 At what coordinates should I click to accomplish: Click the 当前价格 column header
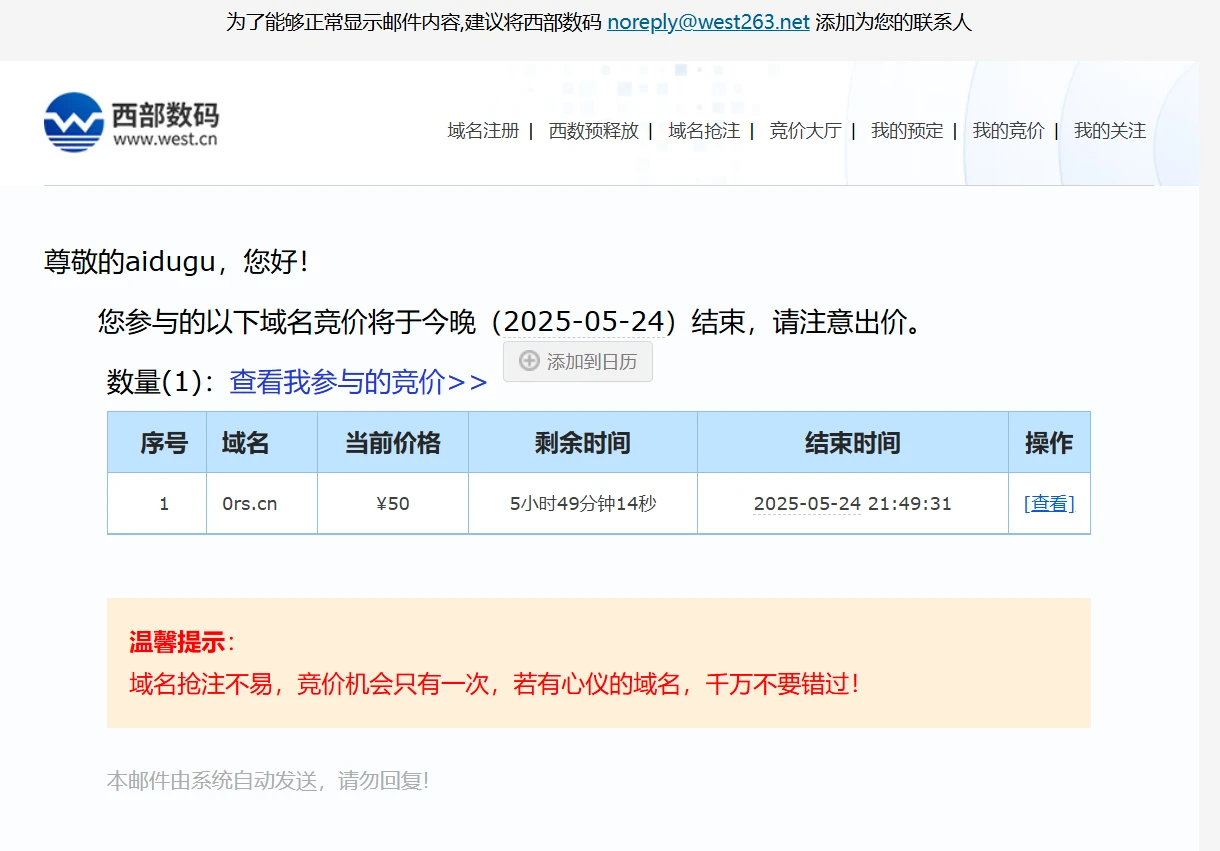point(392,443)
